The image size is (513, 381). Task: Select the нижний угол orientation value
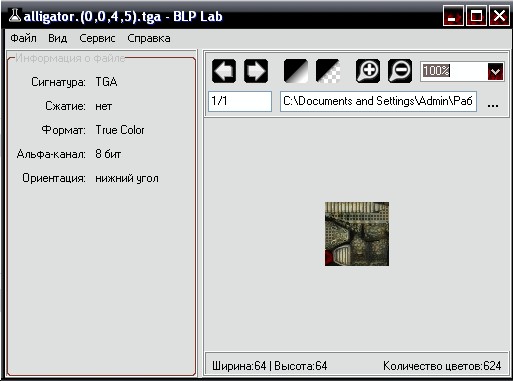tap(127, 178)
